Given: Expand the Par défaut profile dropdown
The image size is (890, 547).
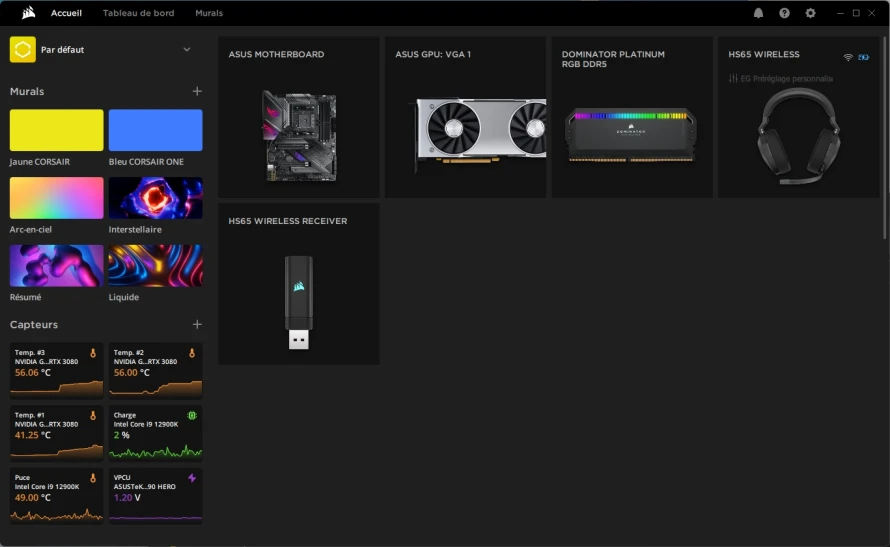Looking at the screenshot, I should click(x=187, y=49).
